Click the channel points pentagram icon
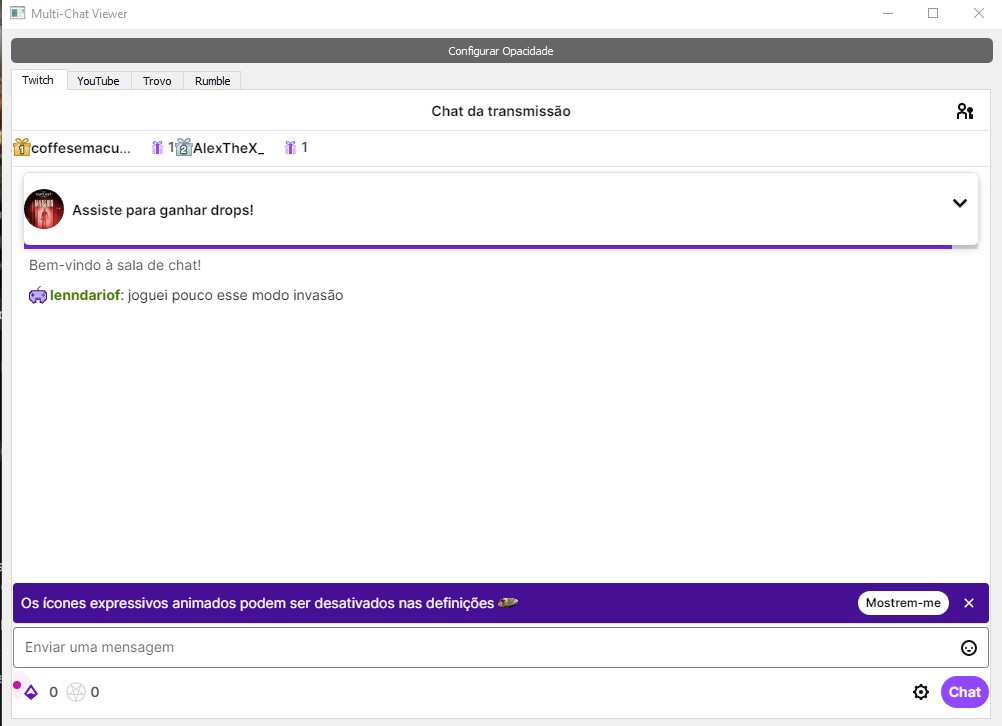The image size is (1002, 726). [x=76, y=692]
